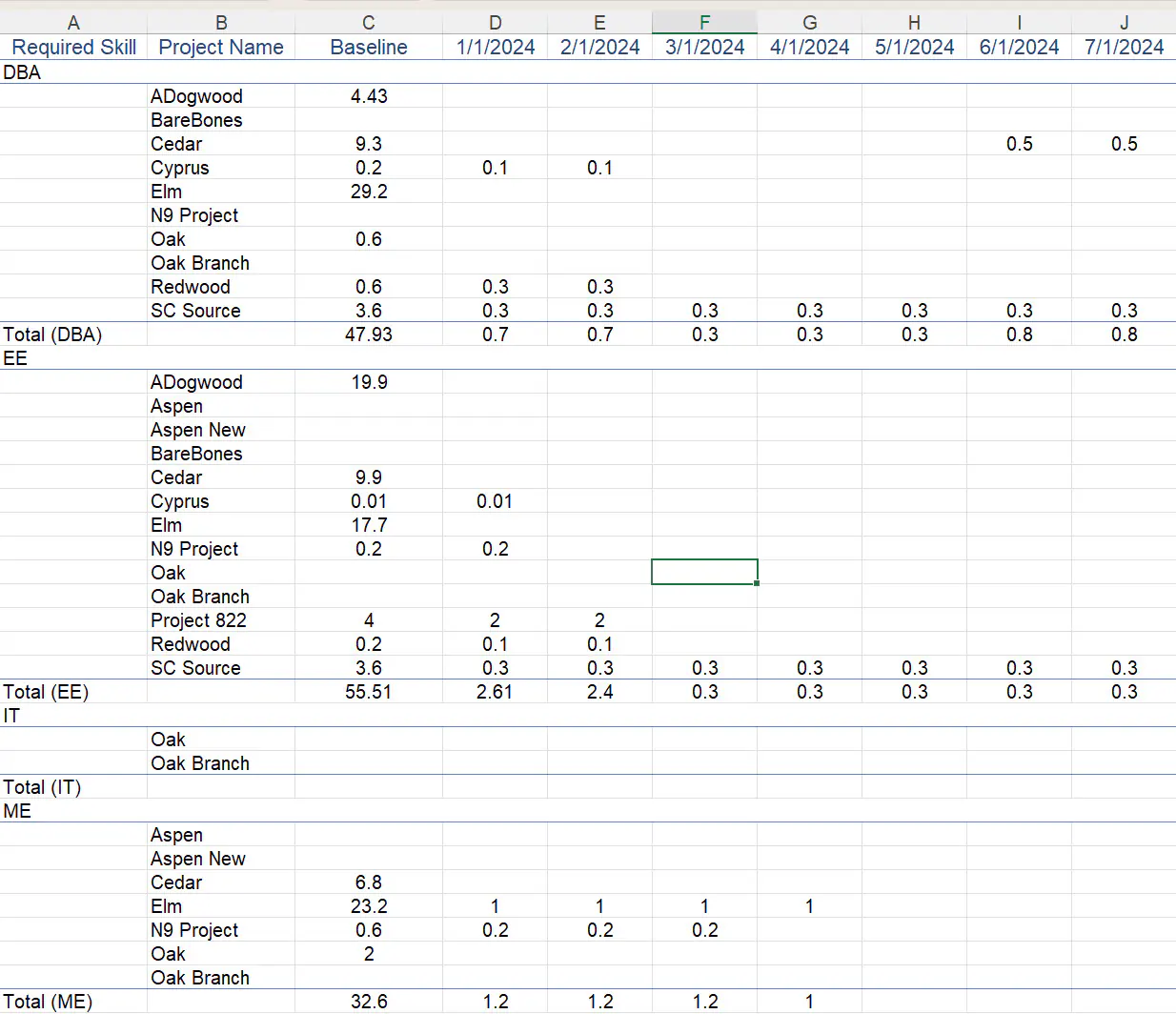Click EE total 2.4 for 2/1/2024
This screenshot has width=1176, height=1014.
click(x=600, y=692)
